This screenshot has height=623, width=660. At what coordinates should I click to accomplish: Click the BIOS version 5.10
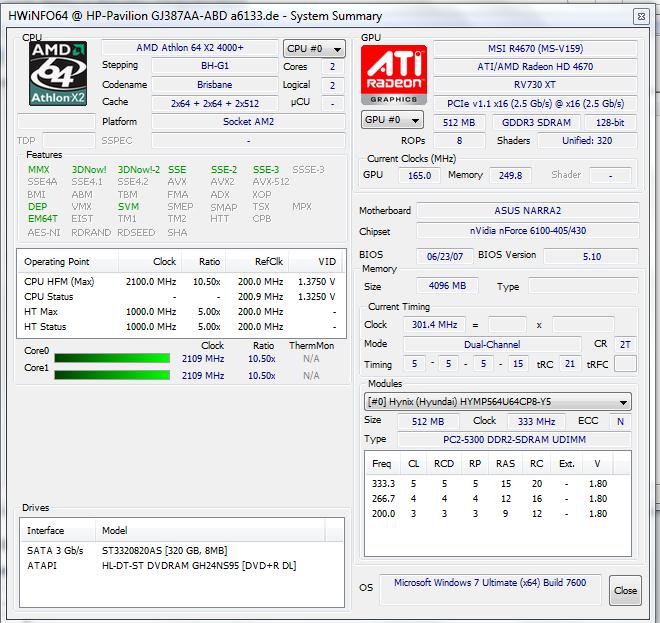coord(591,256)
